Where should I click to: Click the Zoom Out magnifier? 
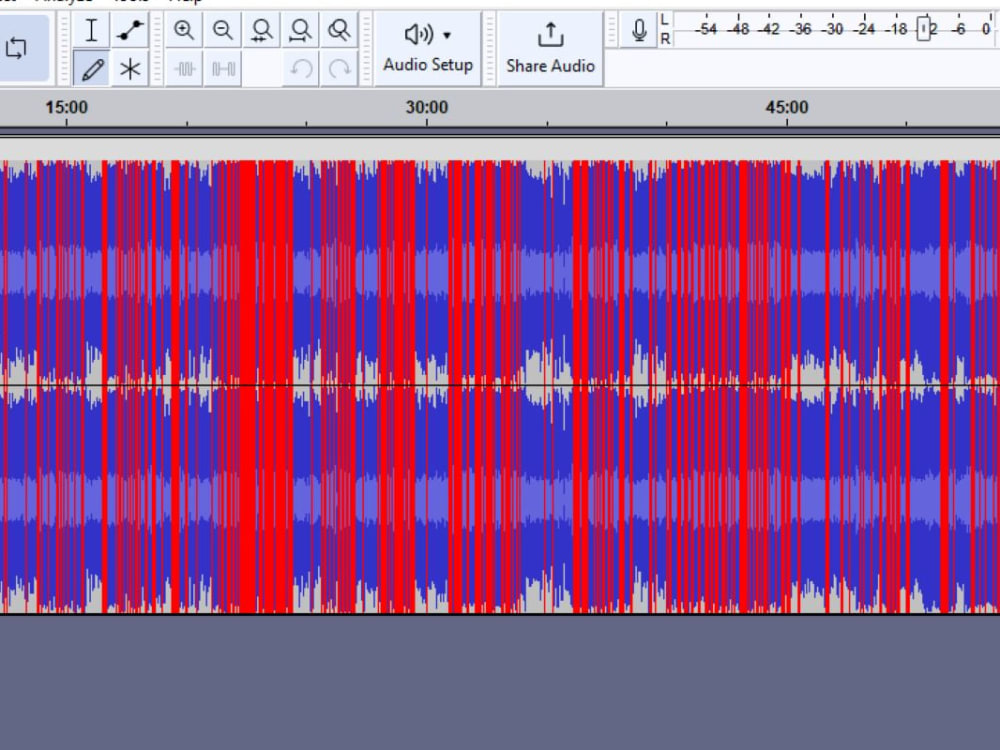(x=223, y=30)
